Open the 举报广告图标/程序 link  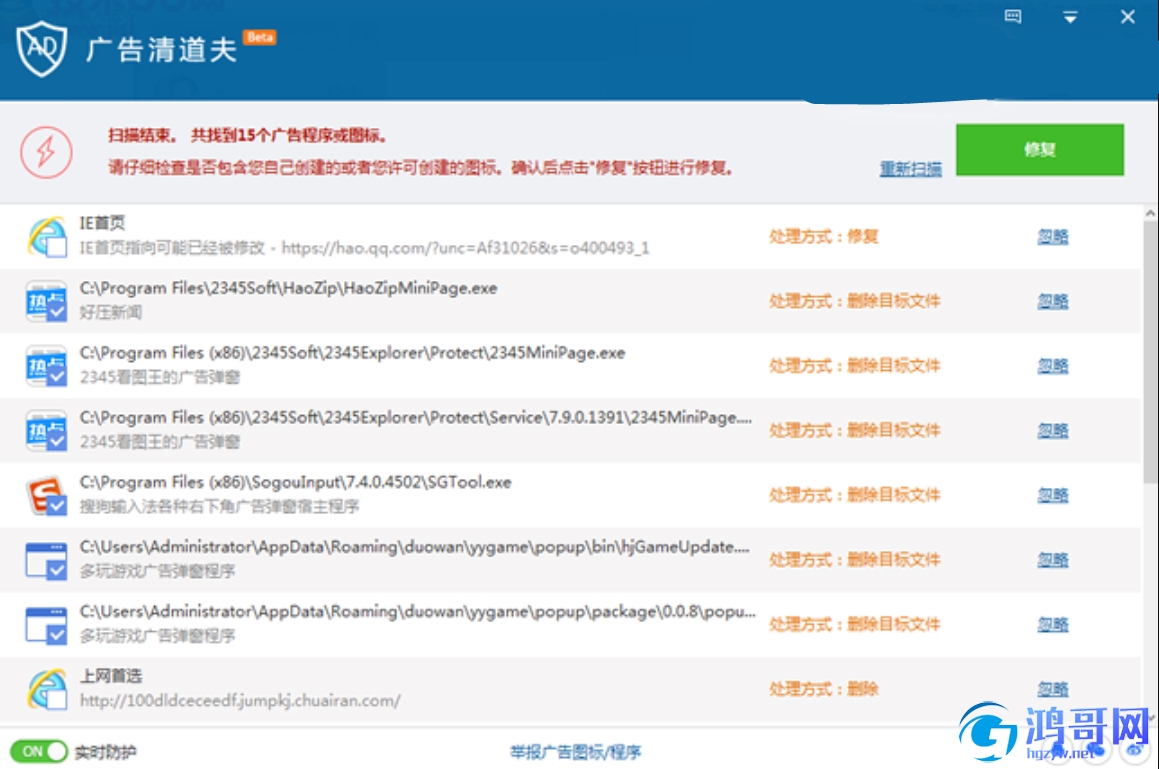[575, 752]
